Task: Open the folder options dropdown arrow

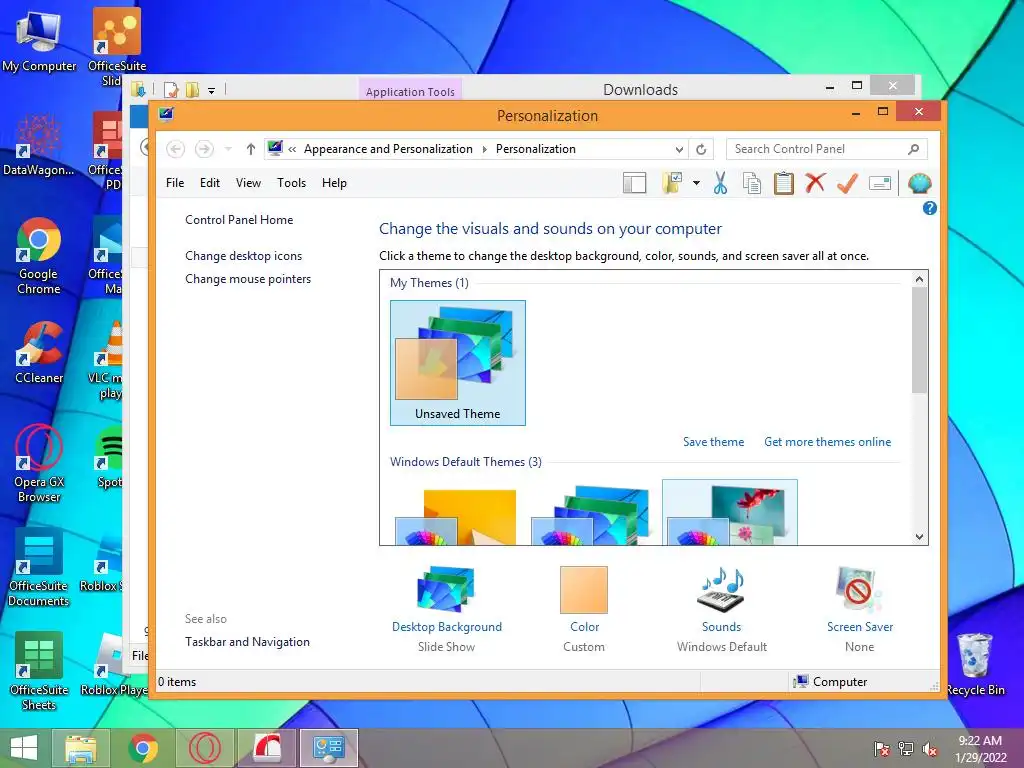Action: pyautogui.click(x=696, y=184)
